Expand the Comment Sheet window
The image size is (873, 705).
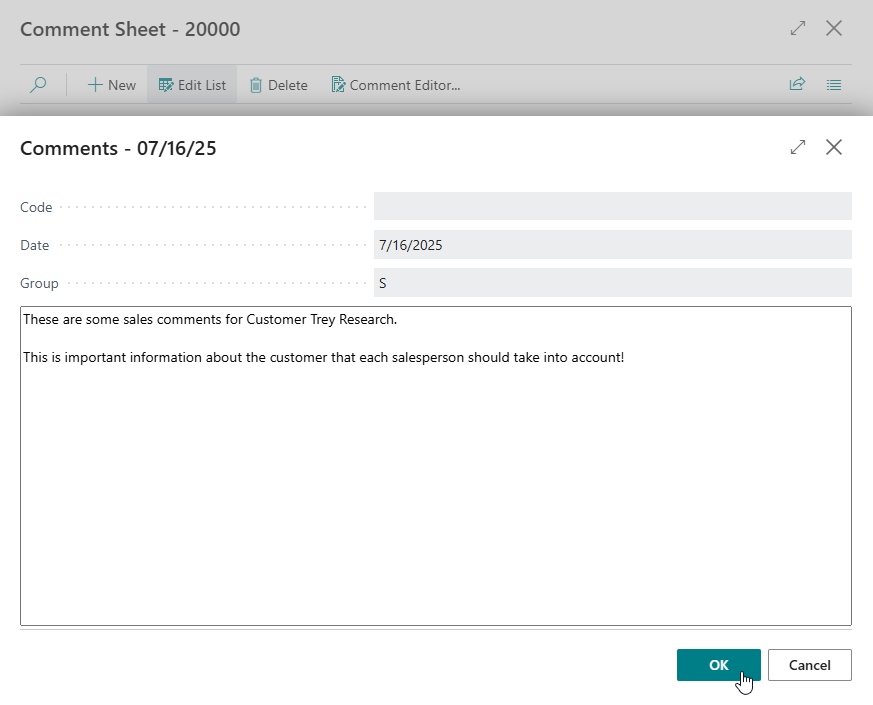pos(798,28)
